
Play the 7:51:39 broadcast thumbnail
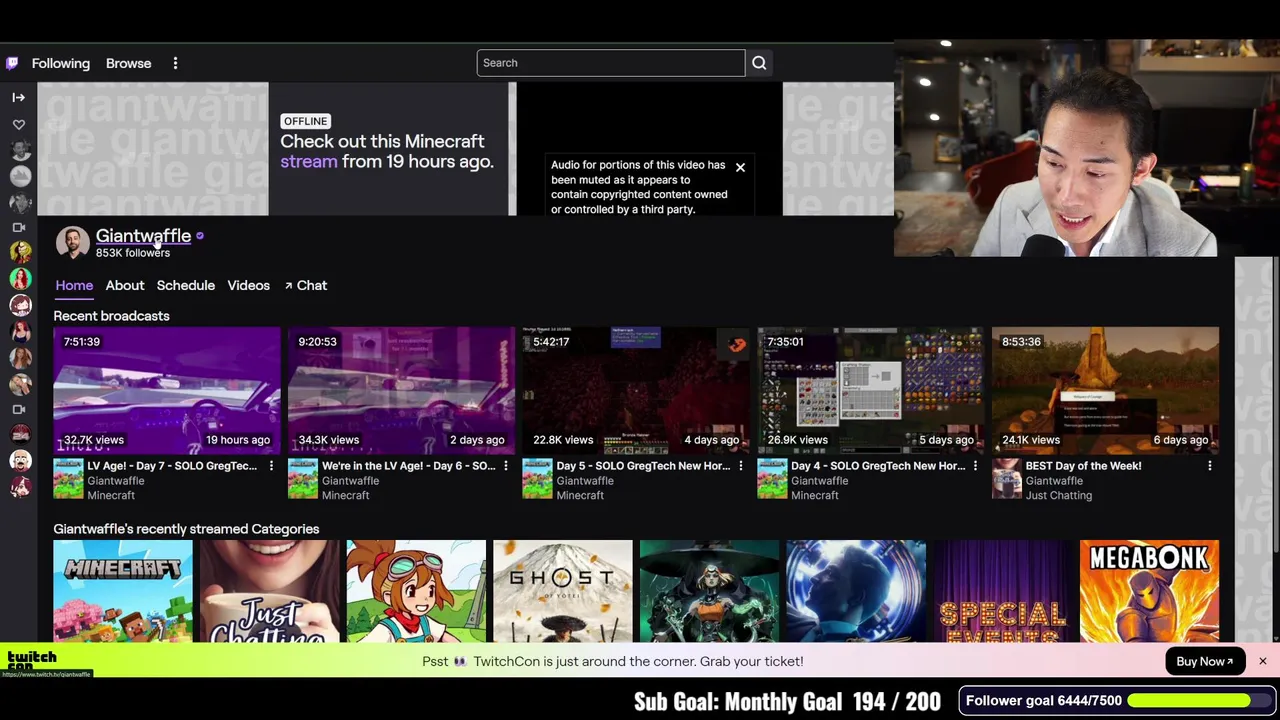tap(167, 390)
